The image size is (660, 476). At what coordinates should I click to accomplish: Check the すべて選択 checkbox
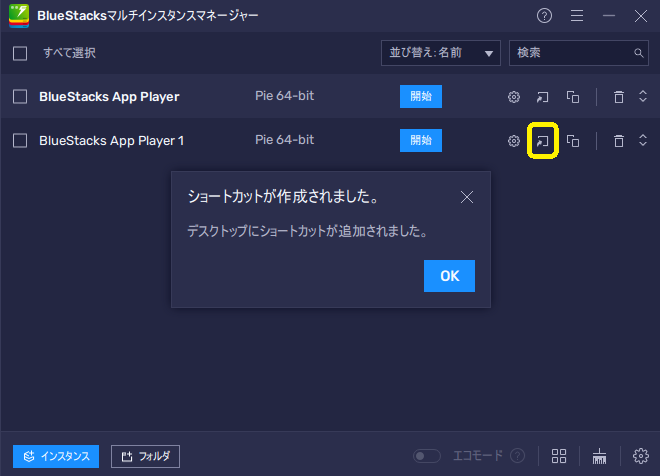coord(20,53)
